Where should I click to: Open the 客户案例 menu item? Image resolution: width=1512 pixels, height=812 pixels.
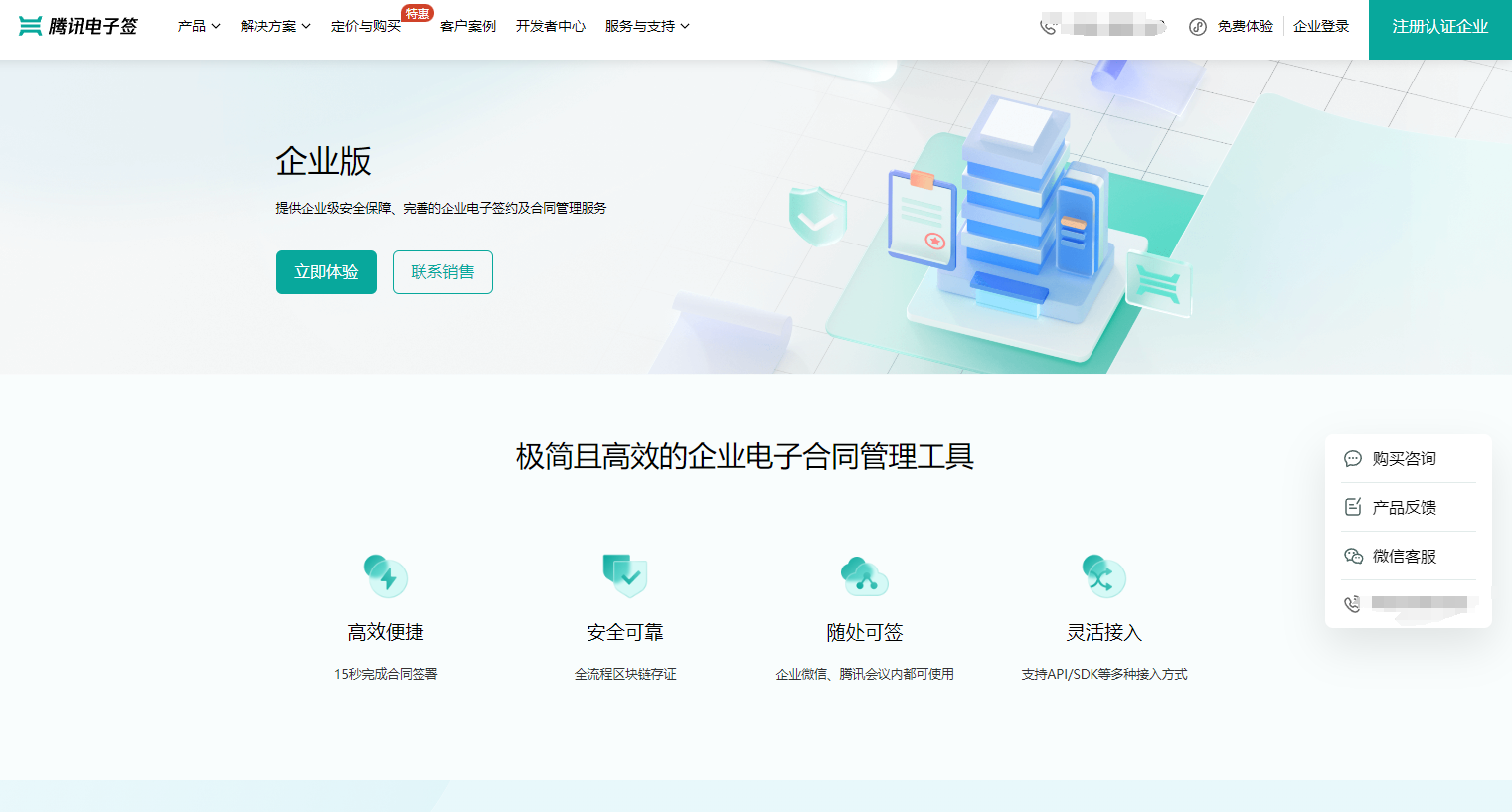(468, 26)
